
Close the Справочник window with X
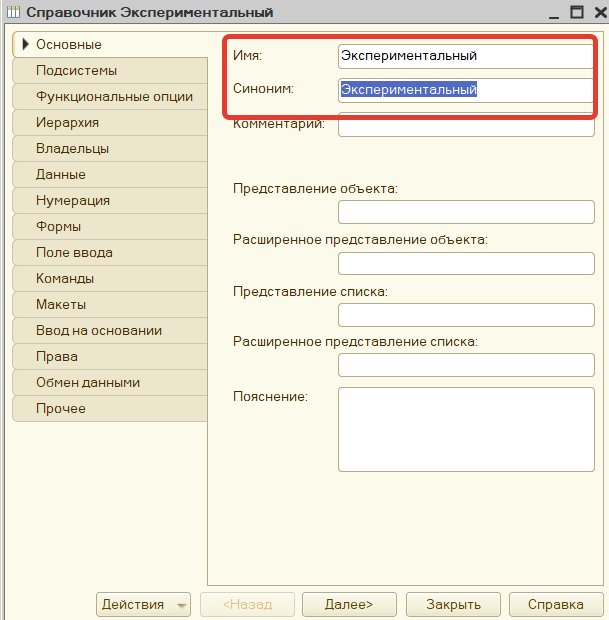(601, 12)
